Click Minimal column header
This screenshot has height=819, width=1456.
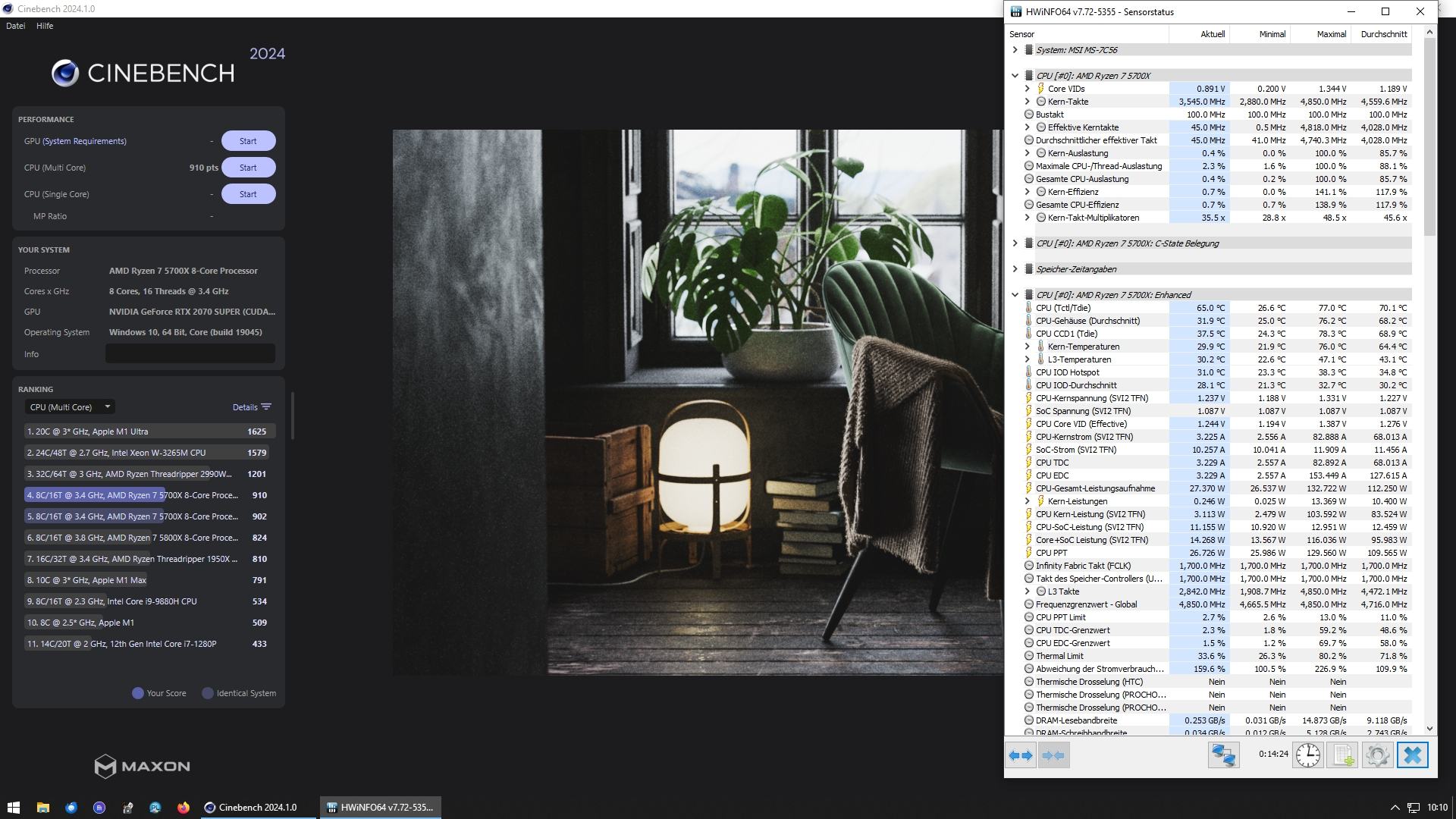point(1260,34)
